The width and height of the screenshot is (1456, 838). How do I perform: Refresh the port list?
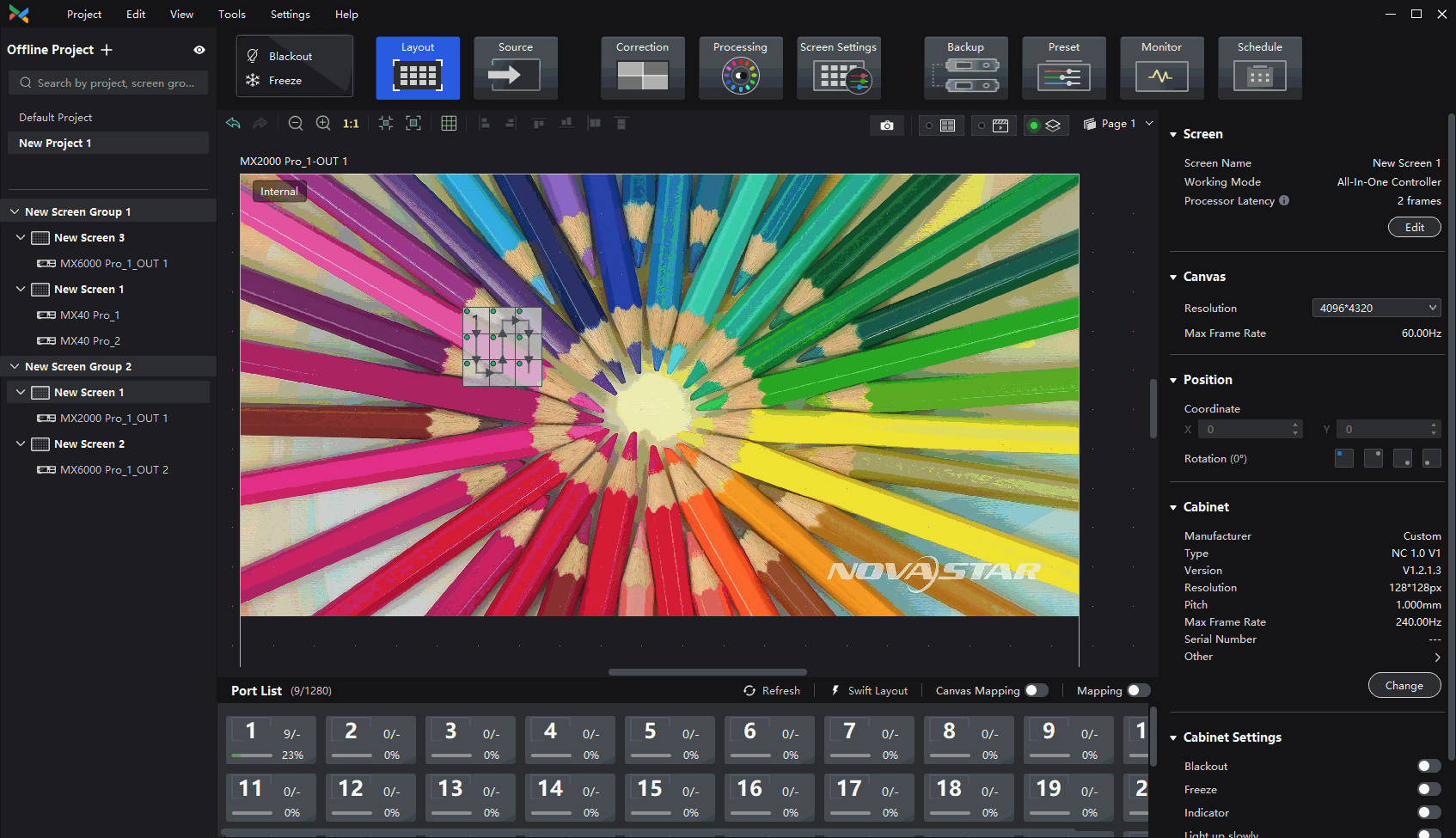[772, 690]
